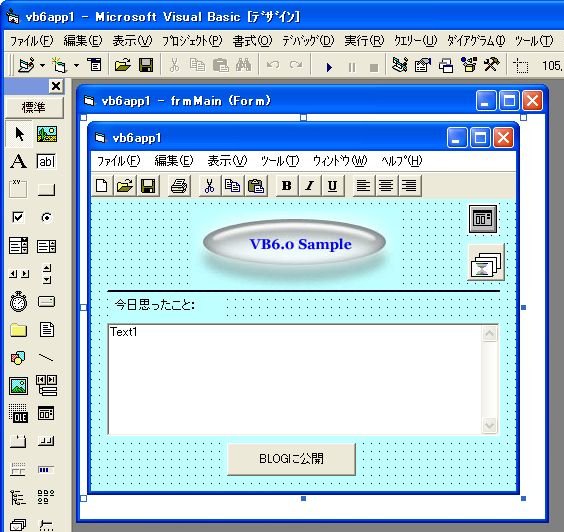The image size is (564, 532).
Task: Choose the OLE container control tool
Action: (18, 413)
